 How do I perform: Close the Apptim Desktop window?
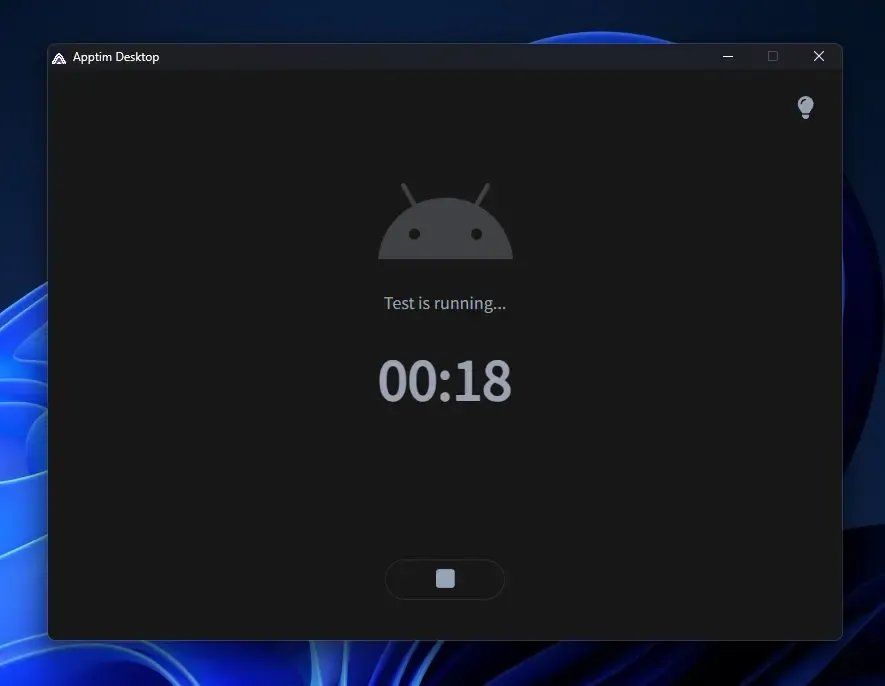tap(819, 56)
